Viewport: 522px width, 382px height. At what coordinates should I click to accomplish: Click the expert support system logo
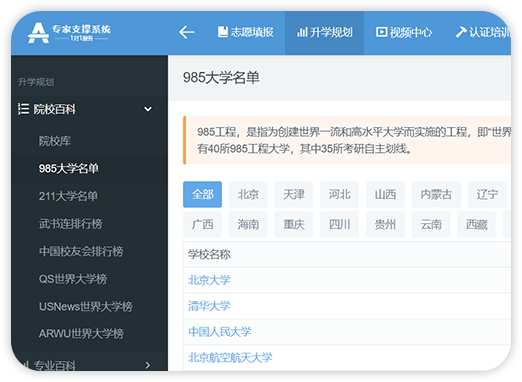pos(69,33)
